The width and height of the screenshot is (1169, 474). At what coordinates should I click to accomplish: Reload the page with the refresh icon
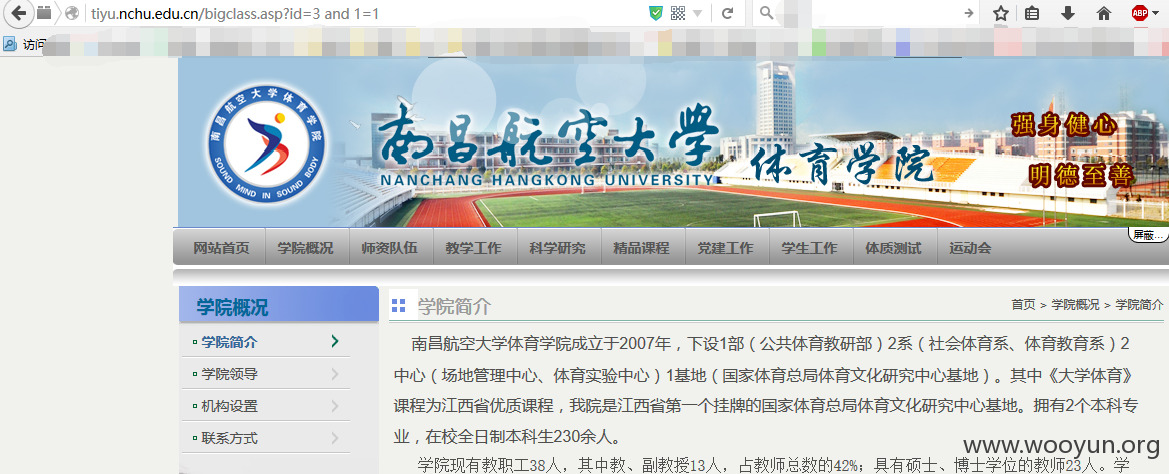point(728,13)
